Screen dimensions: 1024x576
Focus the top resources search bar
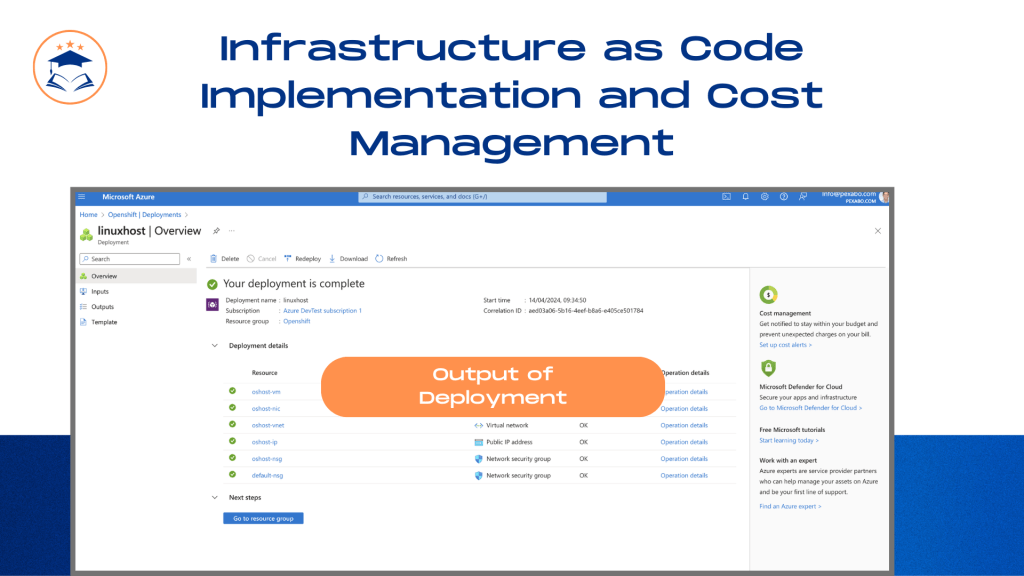click(482, 197)
